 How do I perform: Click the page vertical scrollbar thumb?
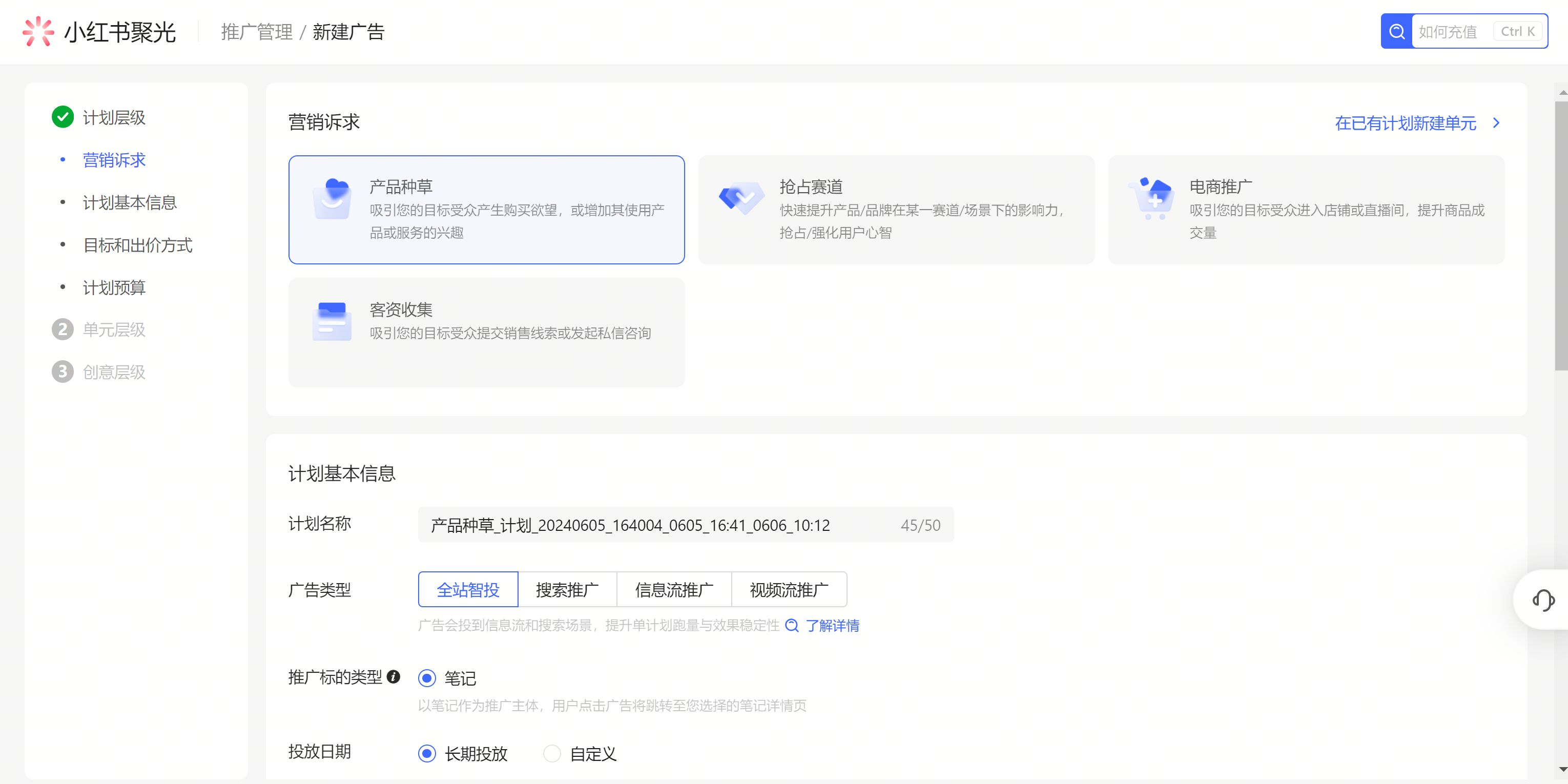[1561, 236]
